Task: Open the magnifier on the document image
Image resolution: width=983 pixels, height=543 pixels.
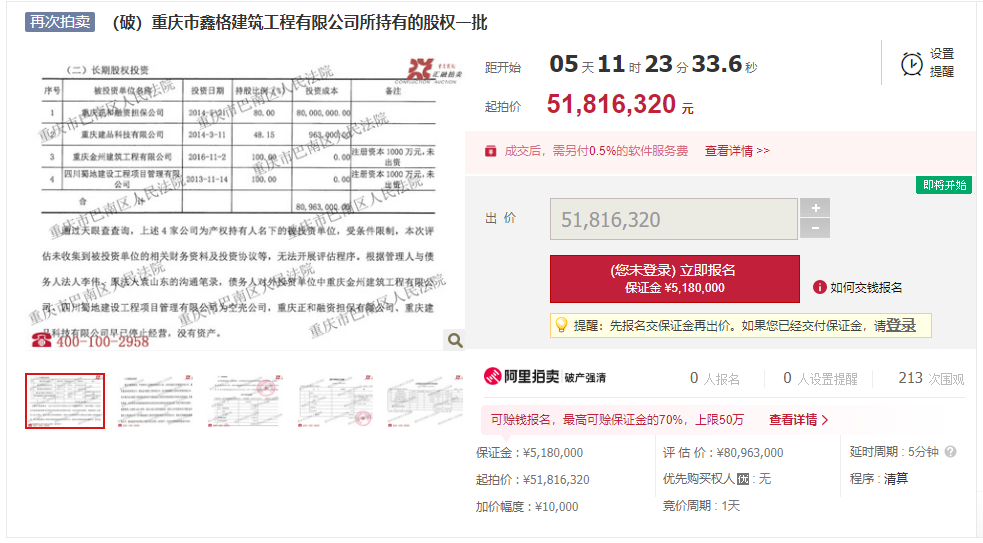Action: coord(455,340)
